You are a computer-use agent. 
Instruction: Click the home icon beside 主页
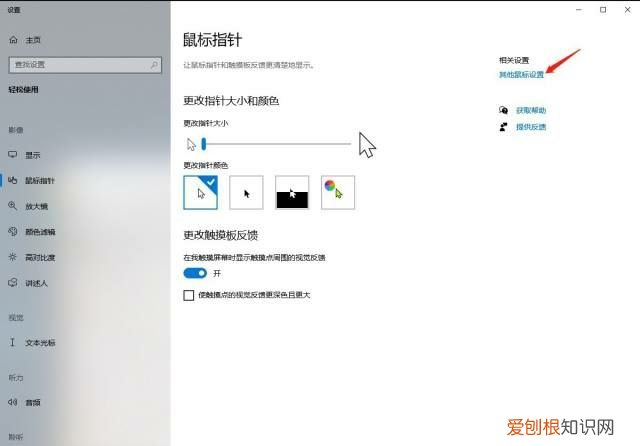[13, 40]
